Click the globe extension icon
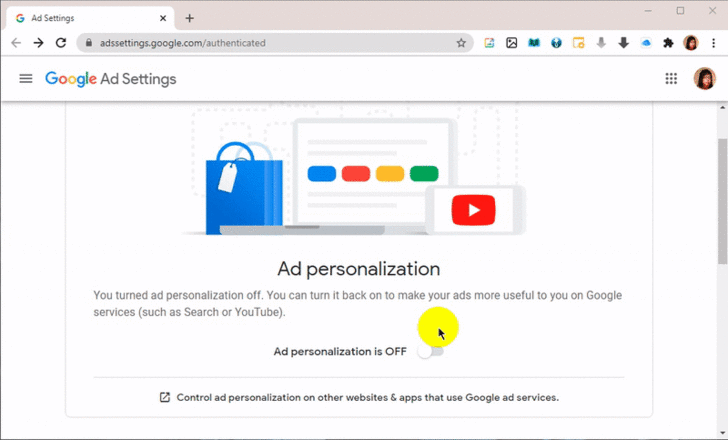The height and width of the screenshot is (440, 728). click(x=556, y=43)
